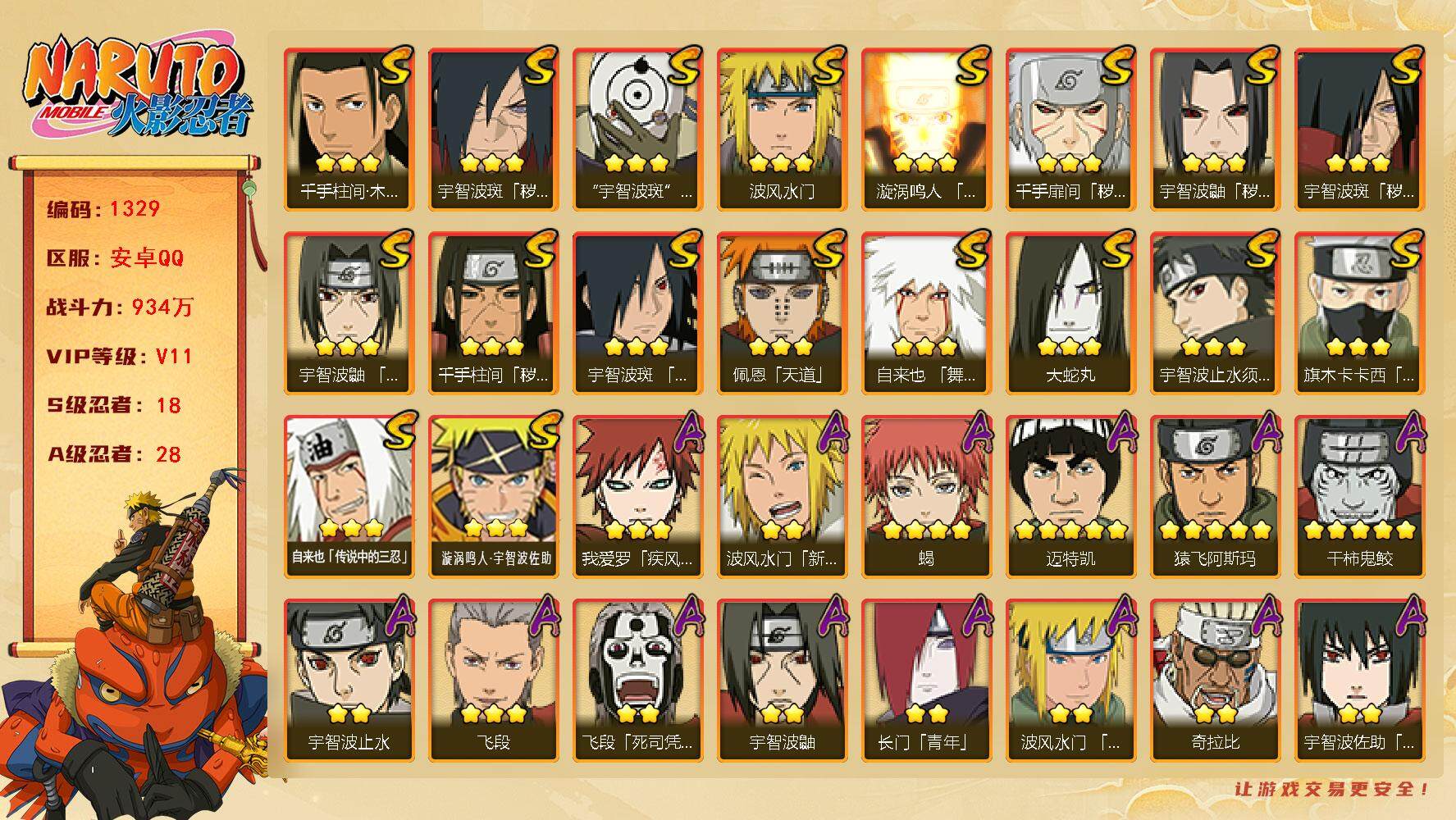Click the 奇拉比 ninja portrait
1456x820 pixels.
tap(1214, 681)
